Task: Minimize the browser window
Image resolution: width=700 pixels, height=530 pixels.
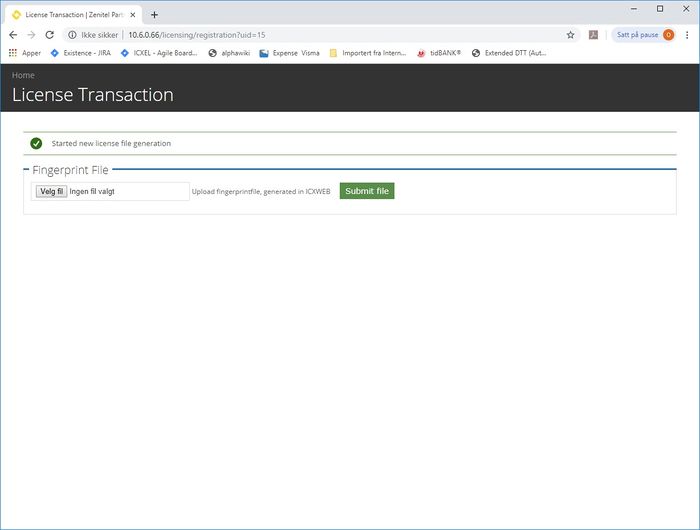Action: coord(634,8)
